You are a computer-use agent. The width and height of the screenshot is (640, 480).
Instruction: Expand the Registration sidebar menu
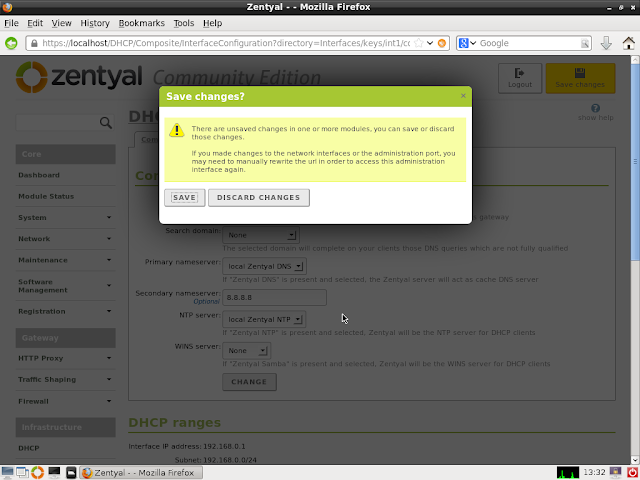[x=65, y=311]
